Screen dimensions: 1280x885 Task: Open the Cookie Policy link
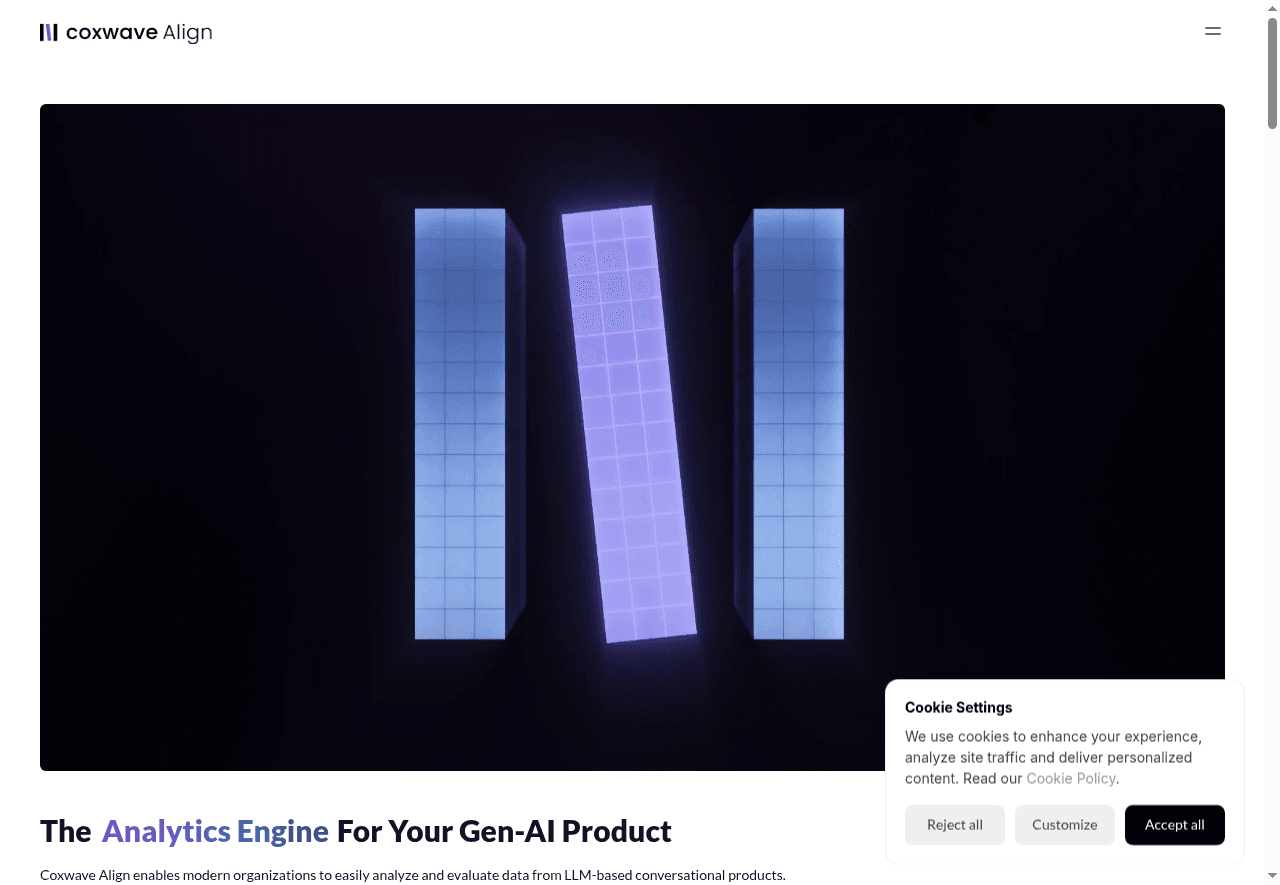coord(1070,778)
